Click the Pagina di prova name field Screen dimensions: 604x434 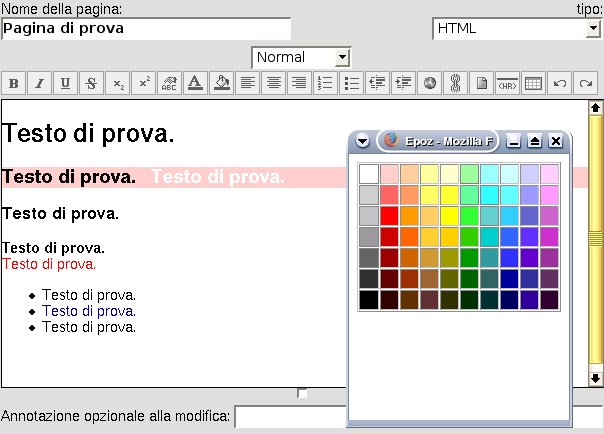click(x=146, y=28)
